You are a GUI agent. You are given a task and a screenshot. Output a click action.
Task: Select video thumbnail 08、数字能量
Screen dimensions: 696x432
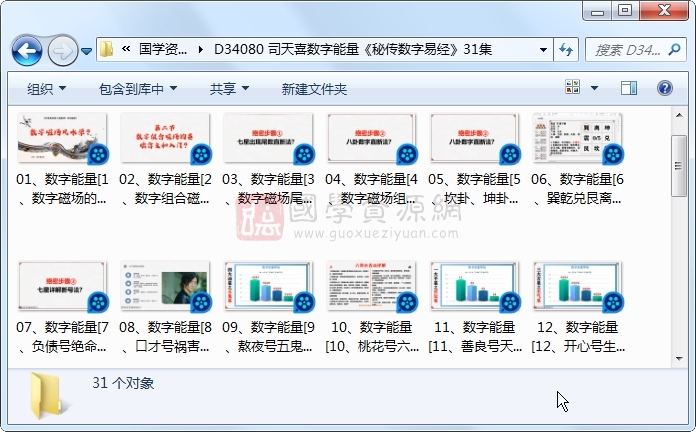point(165,286)
